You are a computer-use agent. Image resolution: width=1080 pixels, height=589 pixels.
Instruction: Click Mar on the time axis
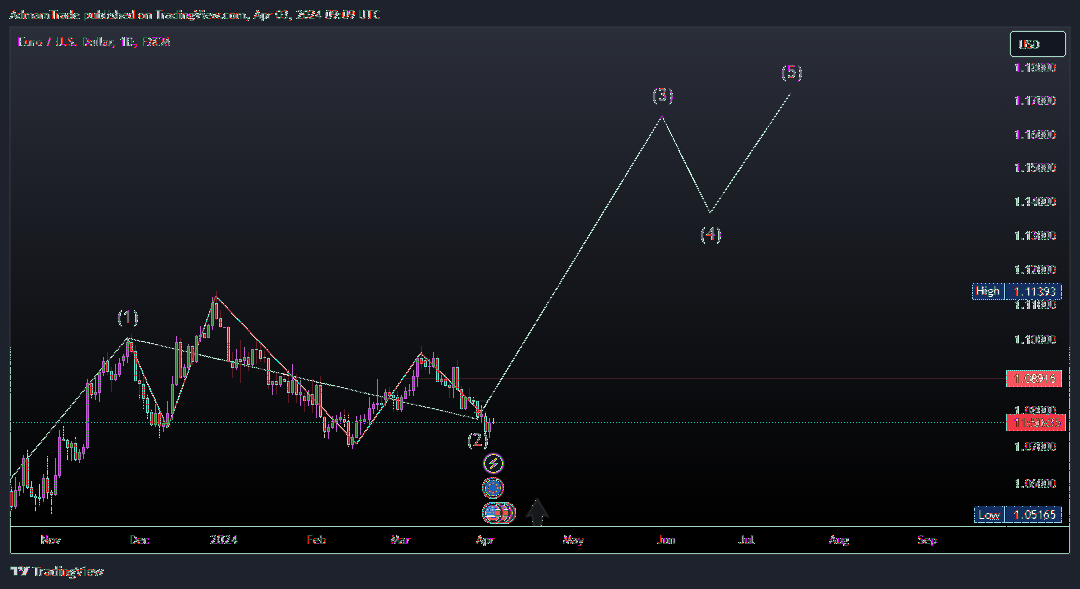click(400, 540)
